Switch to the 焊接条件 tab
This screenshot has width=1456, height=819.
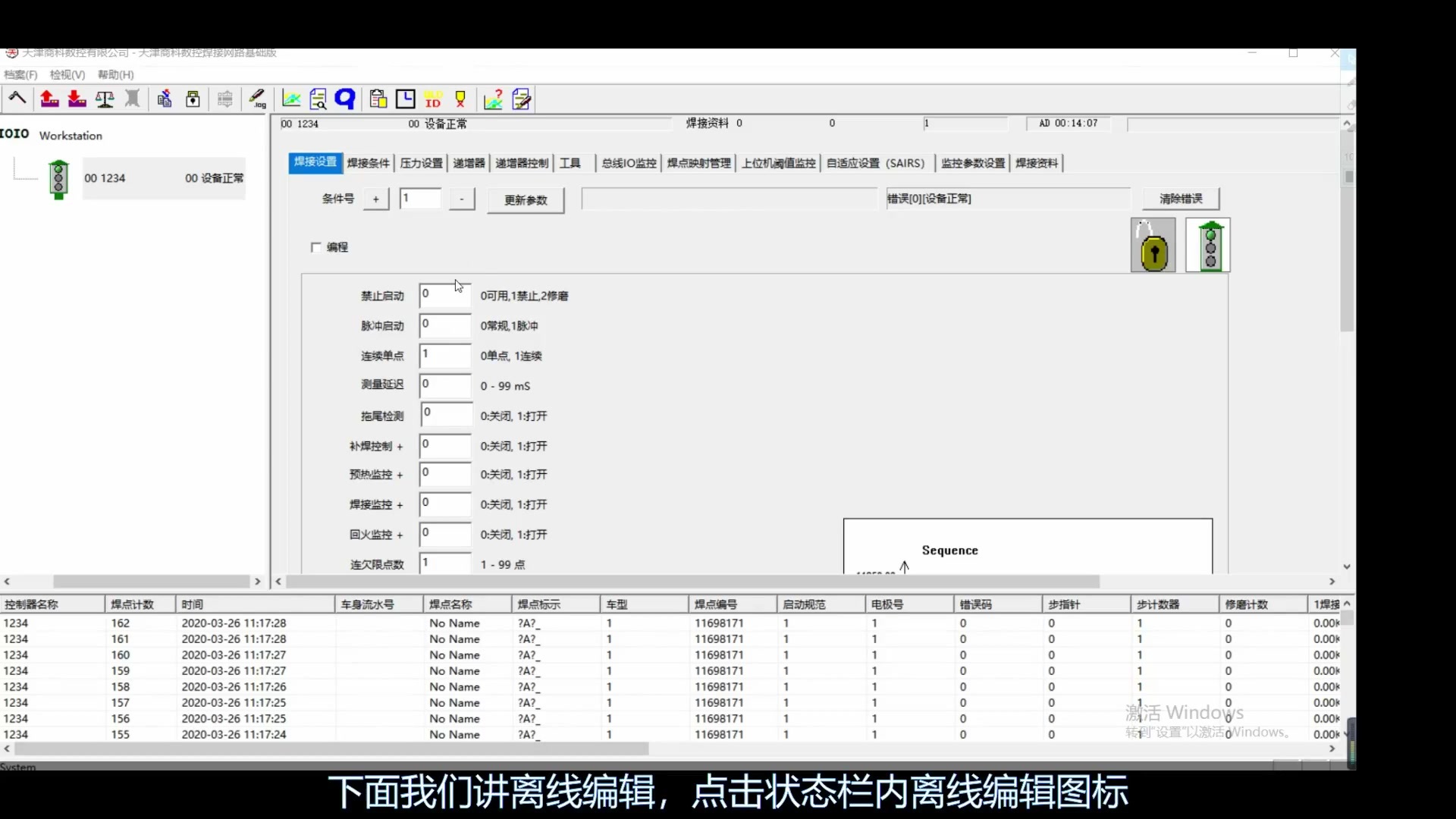369,163
